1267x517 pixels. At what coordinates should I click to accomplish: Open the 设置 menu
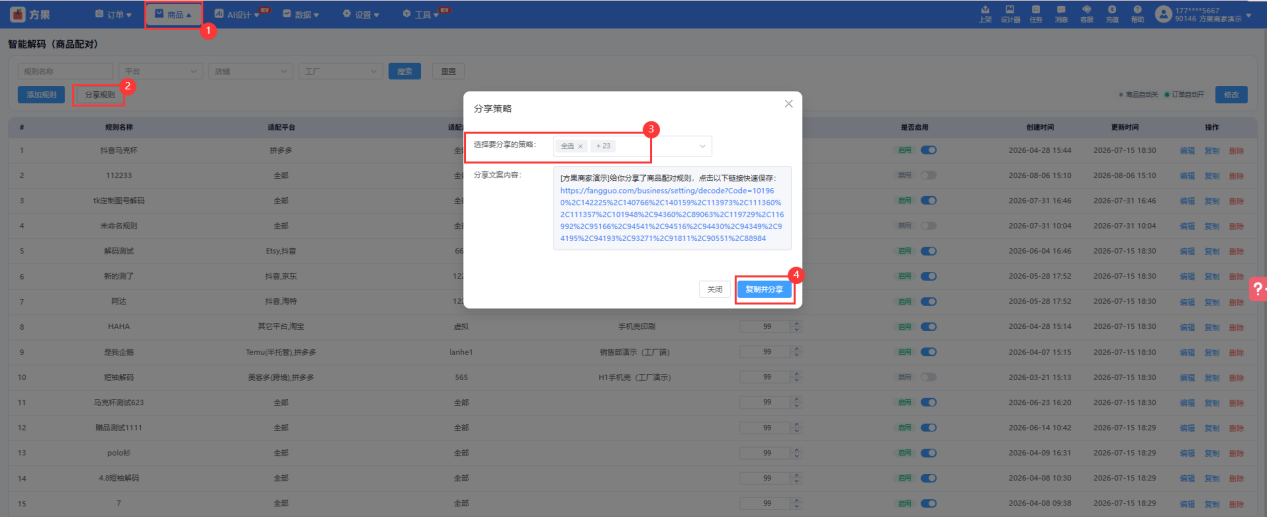360,15
